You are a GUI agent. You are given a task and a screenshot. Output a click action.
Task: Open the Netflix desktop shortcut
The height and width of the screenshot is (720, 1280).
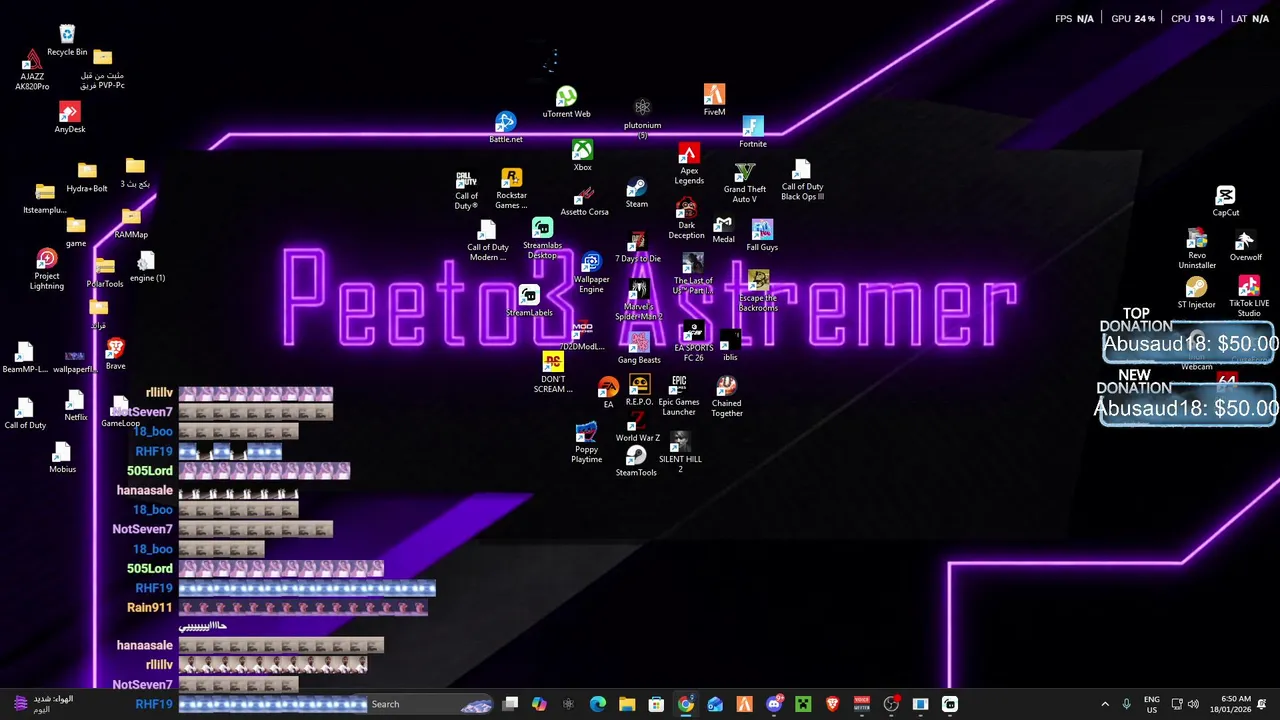(76, 407)
